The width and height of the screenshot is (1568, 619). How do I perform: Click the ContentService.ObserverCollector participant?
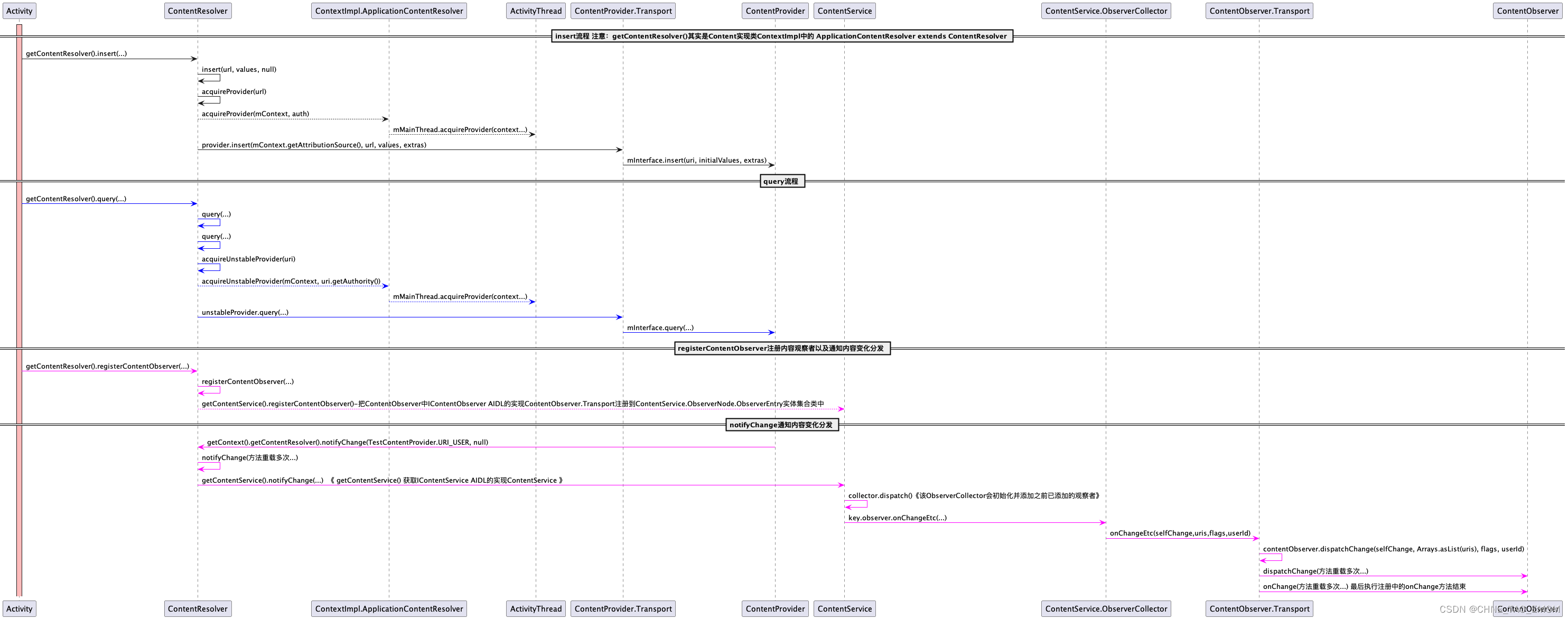click(x=1106, y=11)
